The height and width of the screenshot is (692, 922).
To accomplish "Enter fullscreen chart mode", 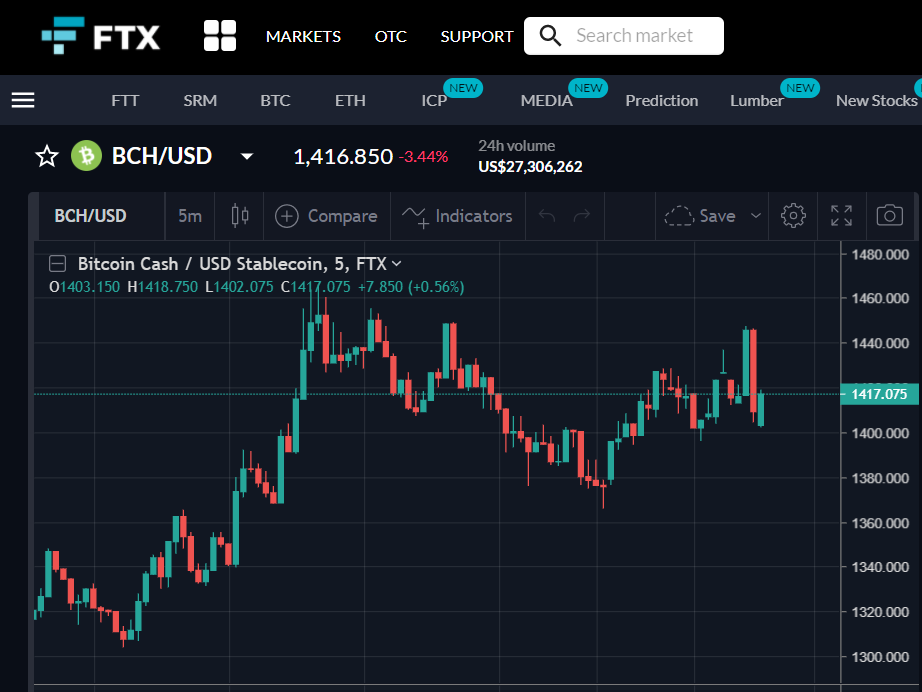I will click(841, 216).
